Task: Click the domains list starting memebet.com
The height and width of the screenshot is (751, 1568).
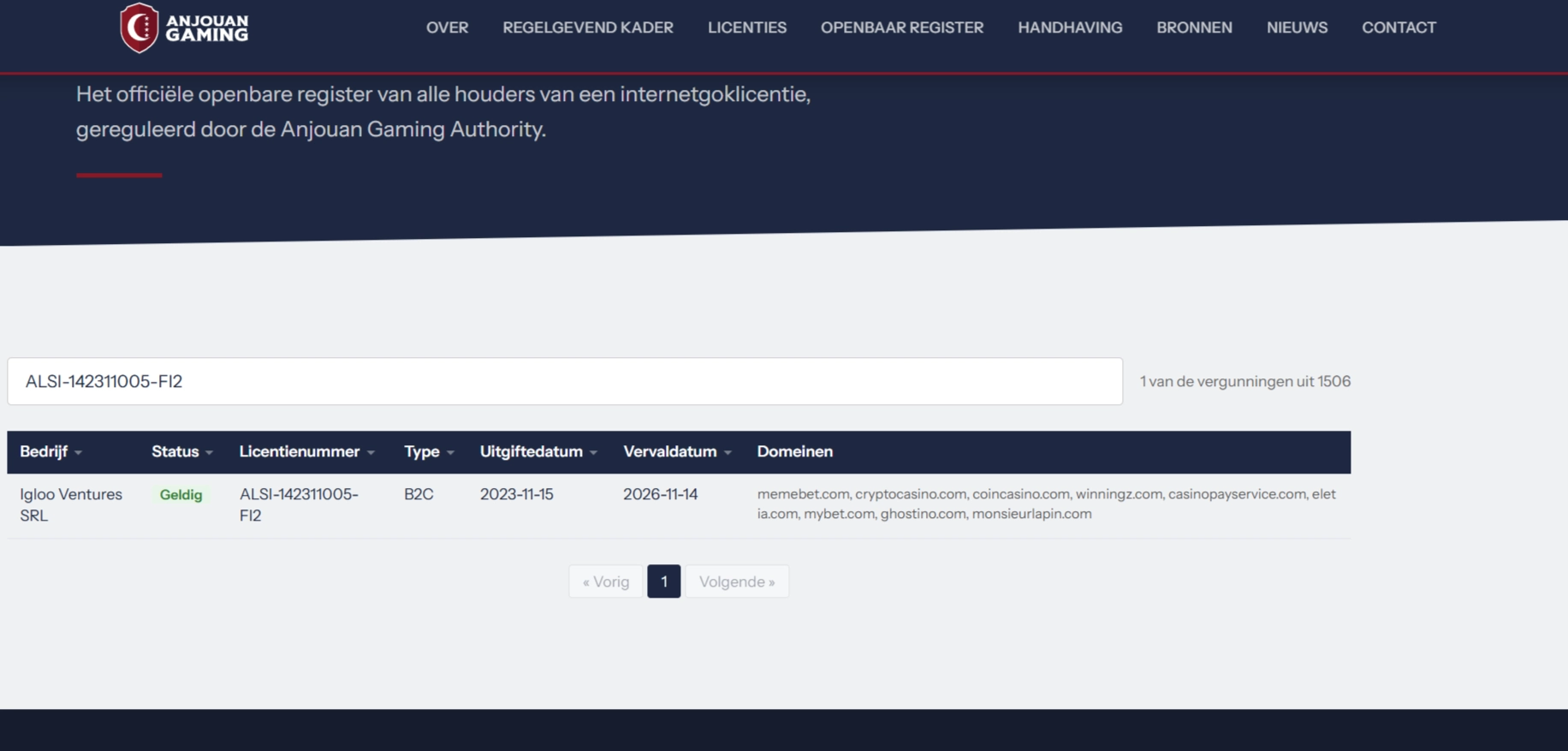Action: point(1046,504)
